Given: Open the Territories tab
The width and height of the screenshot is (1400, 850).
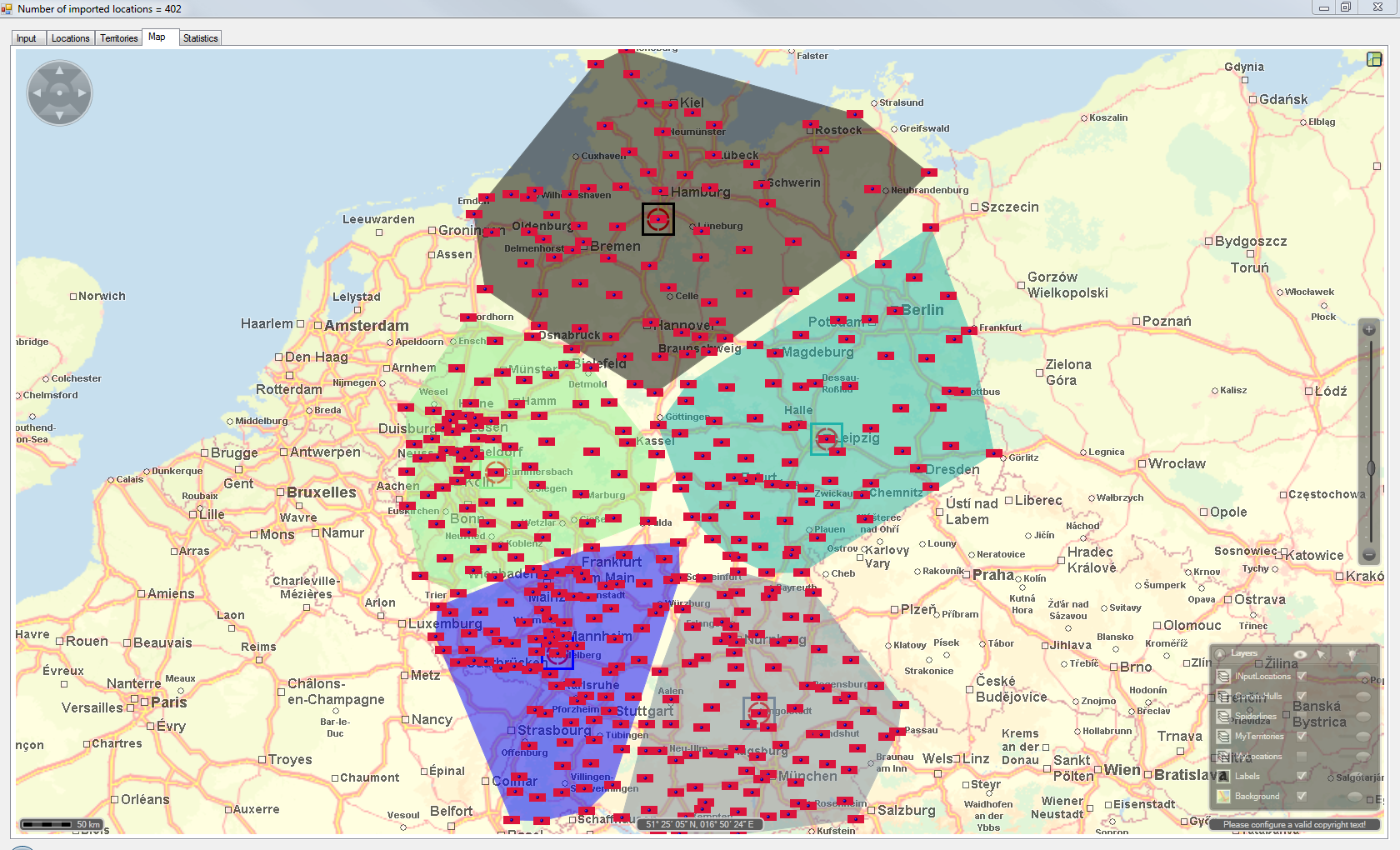Looking at the screenshot, I should [x=119, y=38].
